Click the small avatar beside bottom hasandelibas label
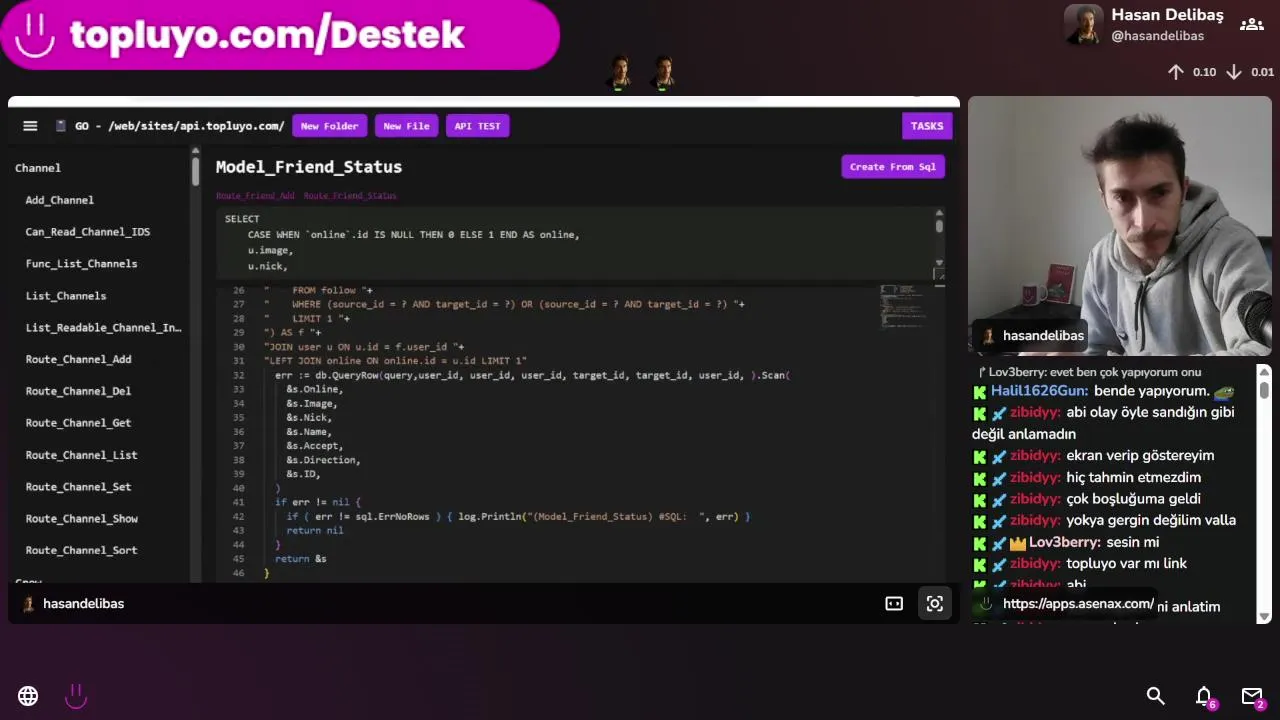Image resolution: width=1280 pixels, height=720 pixels. [x=29, y=604]
